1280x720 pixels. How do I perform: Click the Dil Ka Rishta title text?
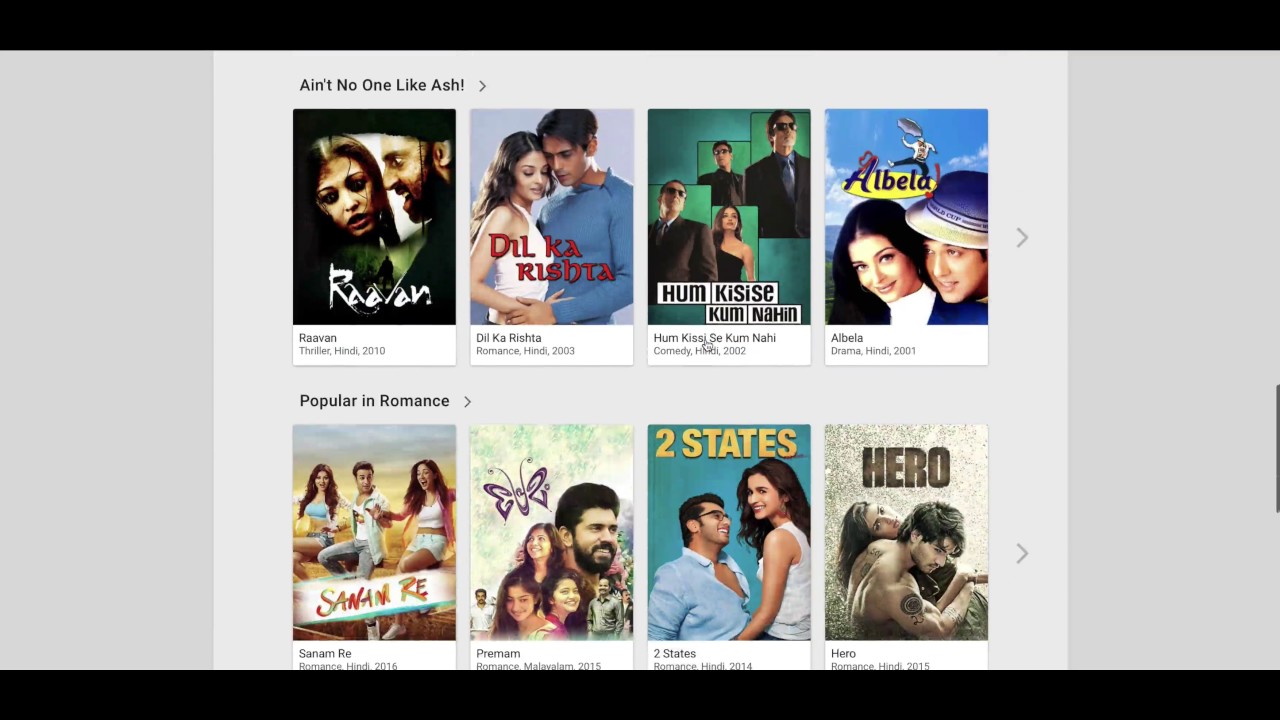pyautogui.click(x=509, y=338)
